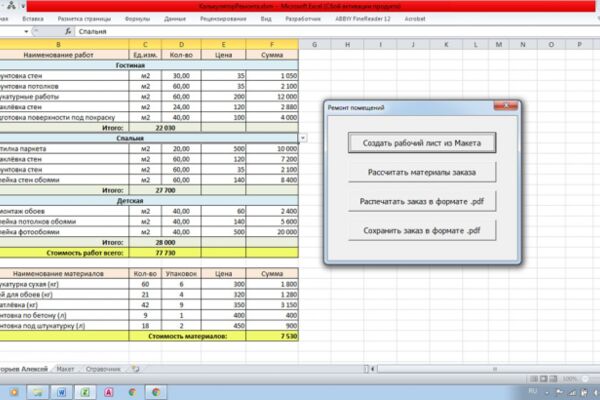Select Page Layout view in status bar
The image size is (600, 400).
(543, 379)
